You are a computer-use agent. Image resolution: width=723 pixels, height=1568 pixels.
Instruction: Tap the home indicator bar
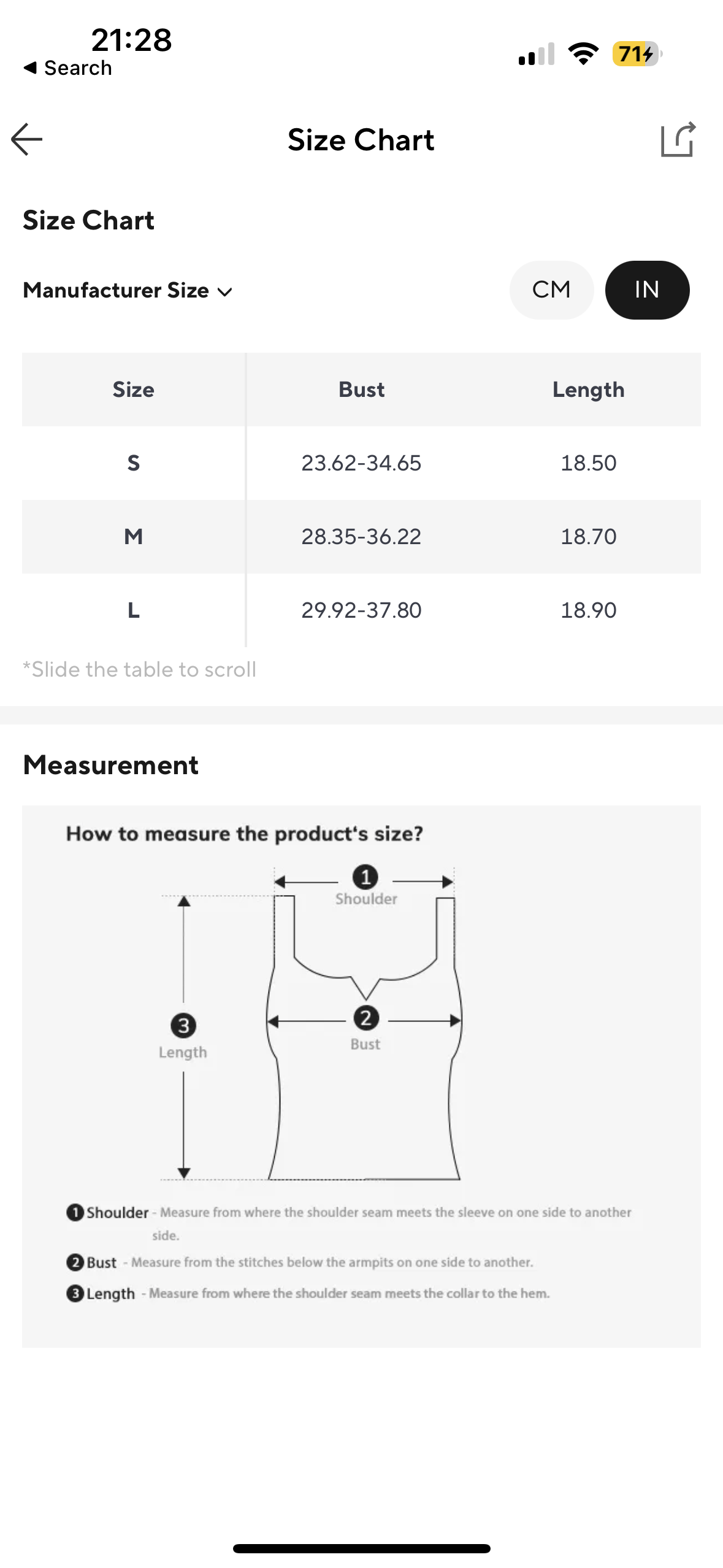(x=361, y=1548)
